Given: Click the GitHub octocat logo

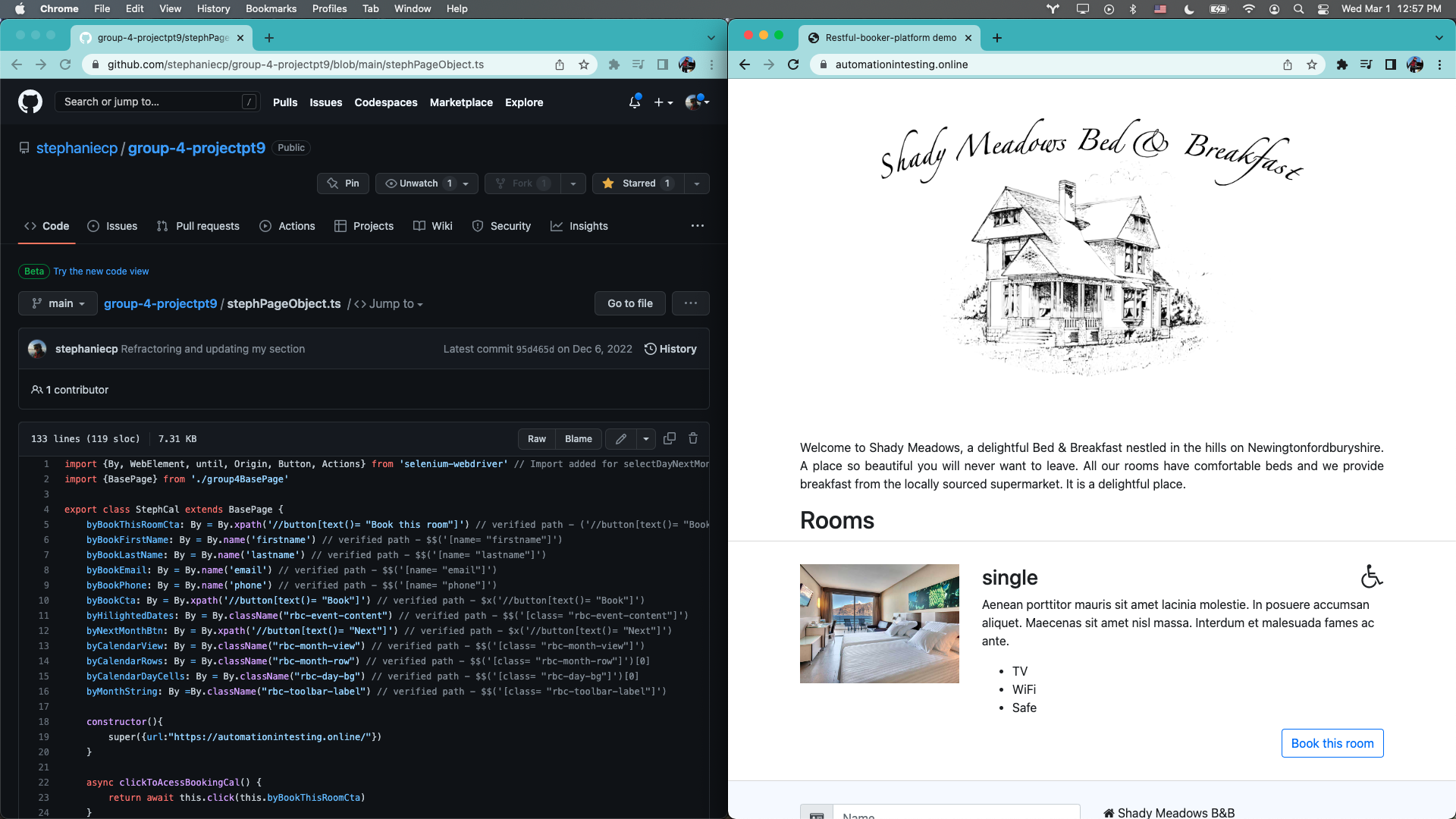Looking at the screenshot, I should pos(30,101).
